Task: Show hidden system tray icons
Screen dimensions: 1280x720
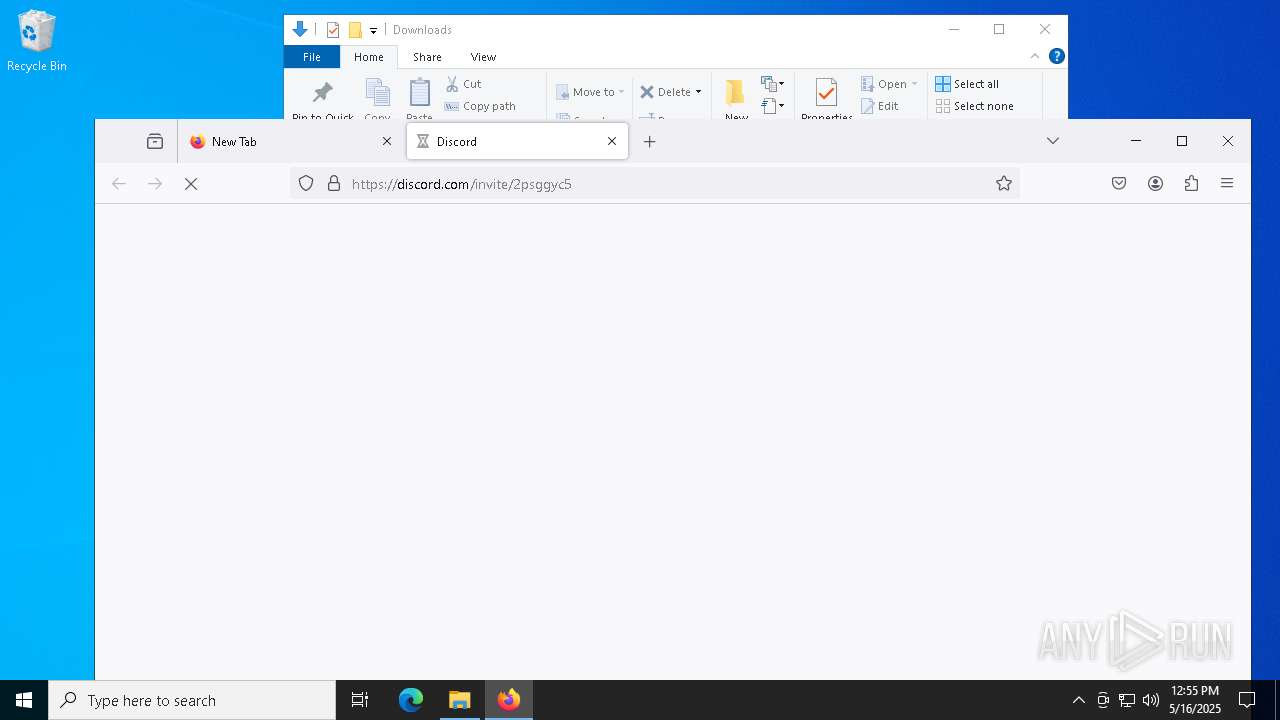Action: point(1078,700)
